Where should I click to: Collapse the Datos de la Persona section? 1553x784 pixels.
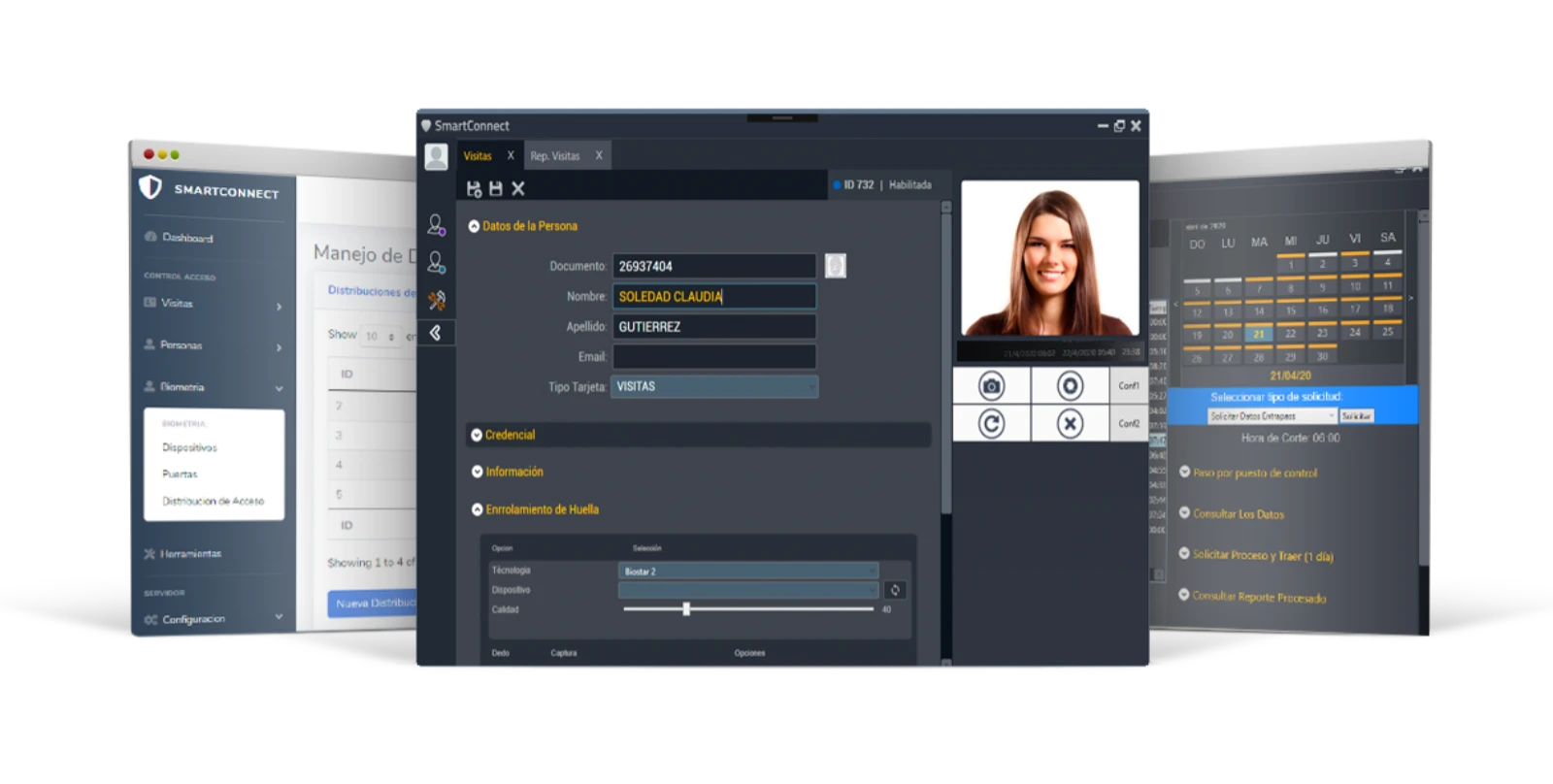(x=523, y=226)
